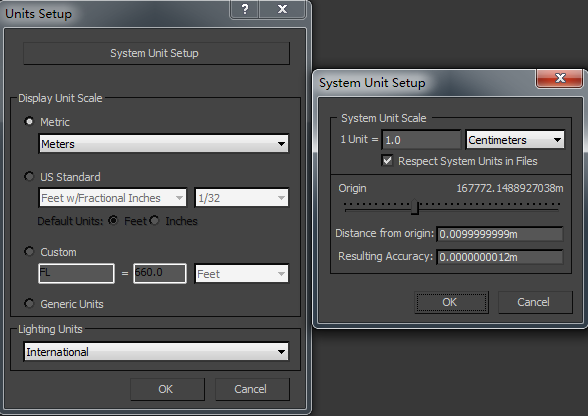
Task: Expand the Meters metric dropdown
Action: (x=164, y=144)
